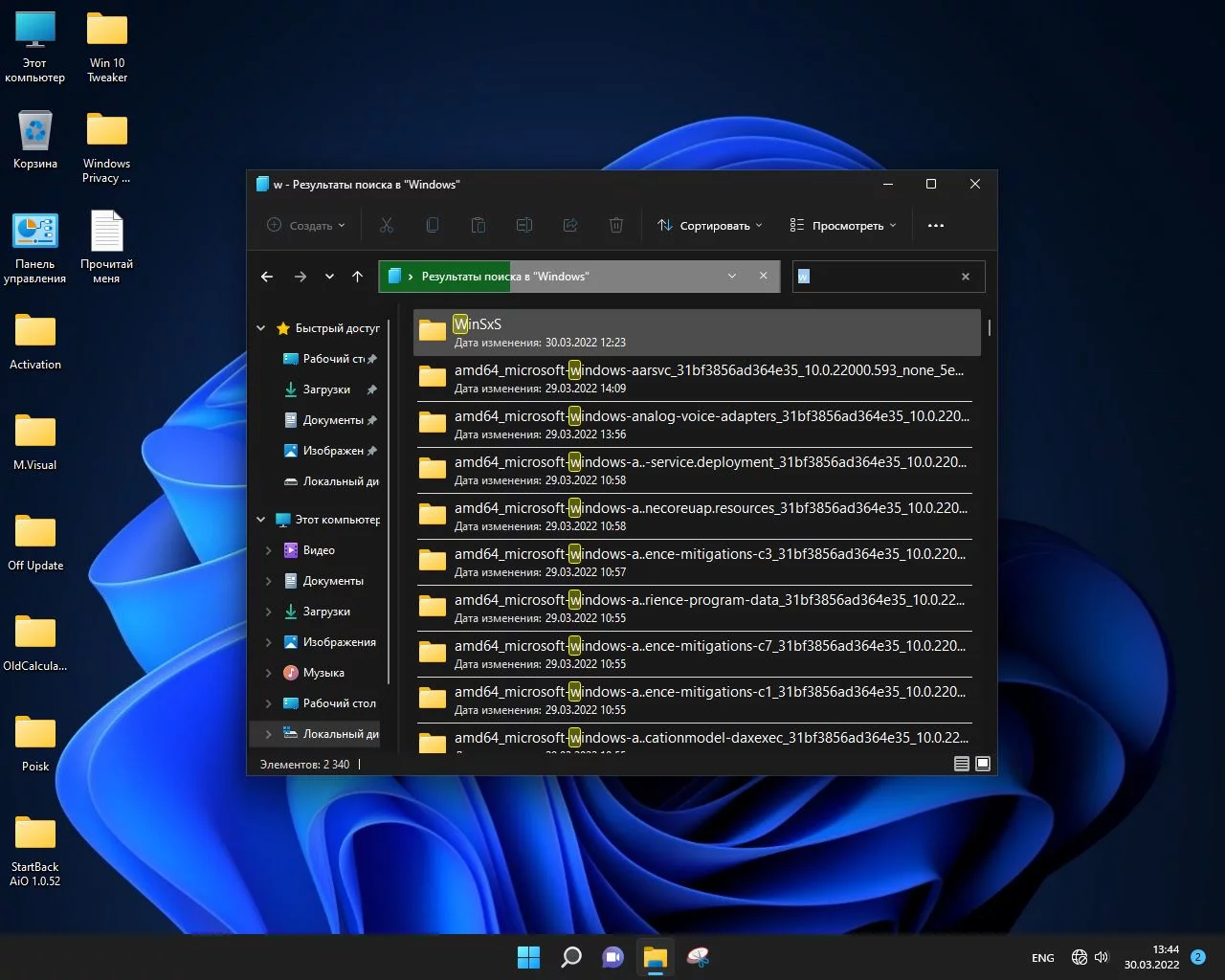
Task: Switch to details view in status bar
Action: point(962,764)
